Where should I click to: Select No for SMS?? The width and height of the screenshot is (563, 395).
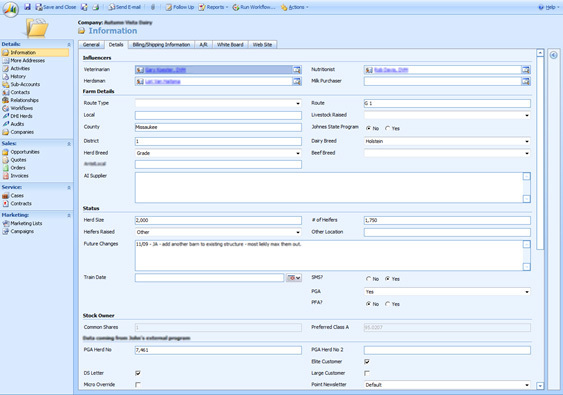point(368,279)
